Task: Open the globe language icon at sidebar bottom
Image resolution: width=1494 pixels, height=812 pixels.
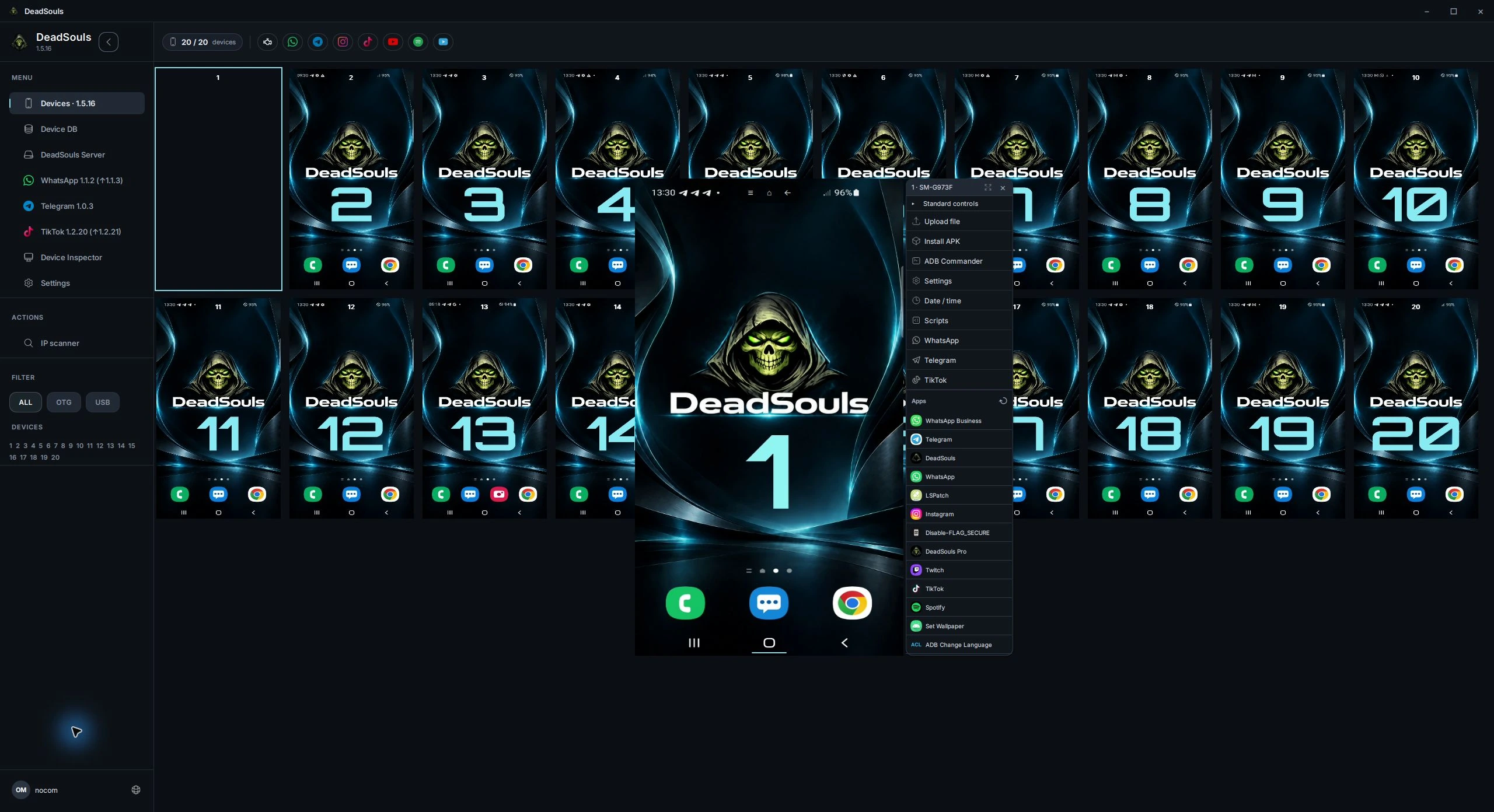Action: tap(136, 790)
